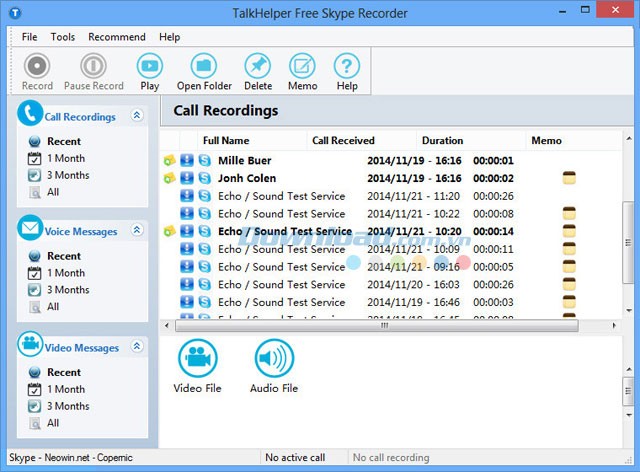
Task: Select the Mille Buer recording row
Action: 391,160
